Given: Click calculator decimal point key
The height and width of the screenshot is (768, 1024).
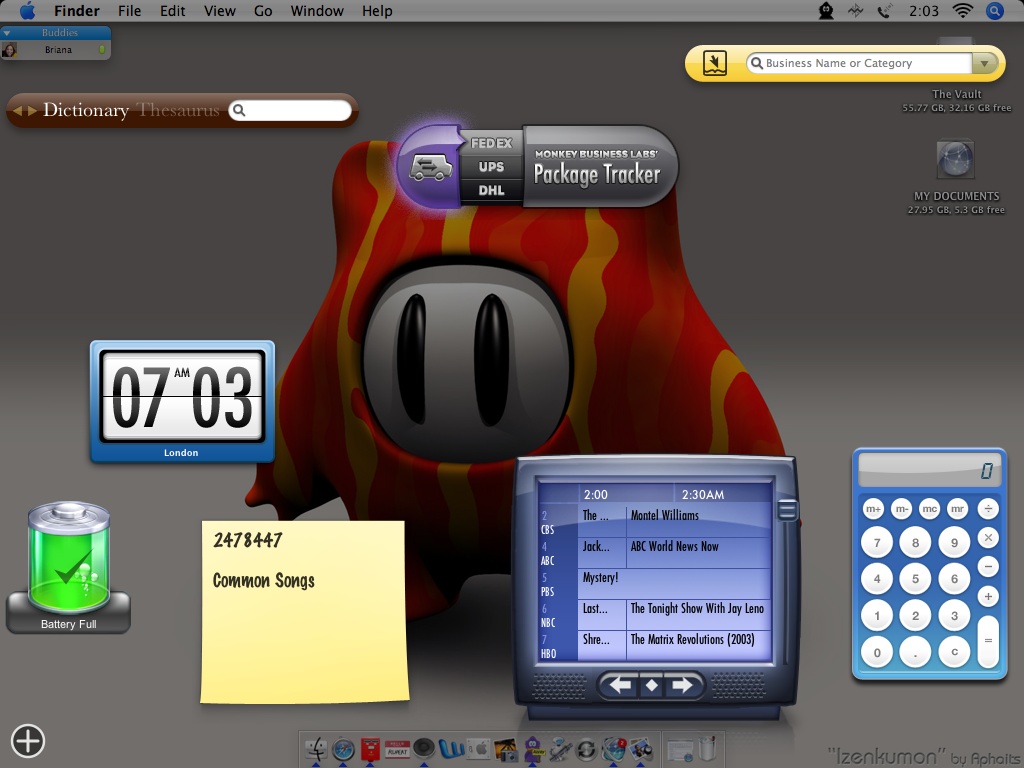Looking at the screenshot, I should [x=916, y=652].
